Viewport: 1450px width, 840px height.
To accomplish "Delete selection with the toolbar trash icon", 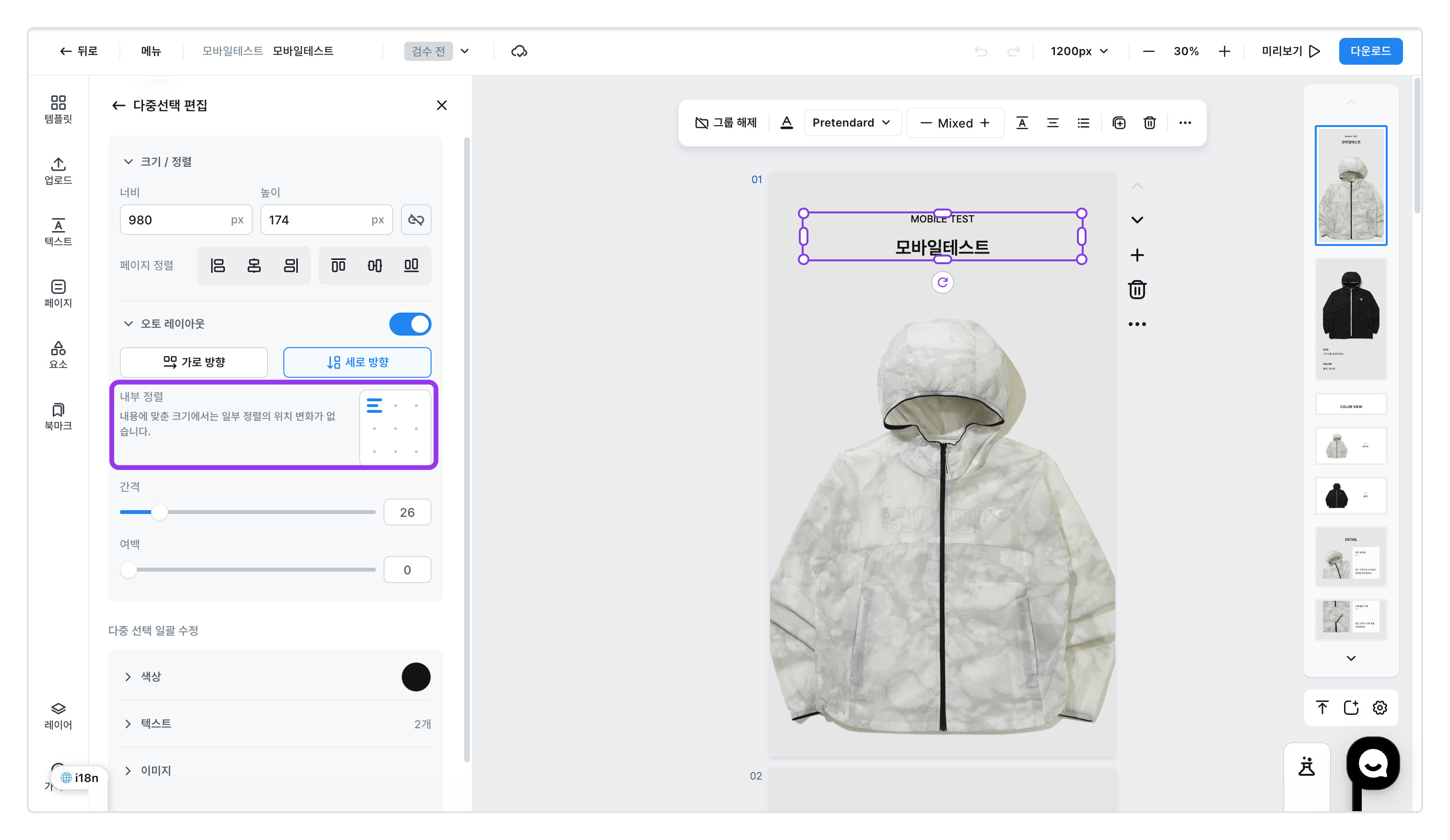I will click(1149, 123).
